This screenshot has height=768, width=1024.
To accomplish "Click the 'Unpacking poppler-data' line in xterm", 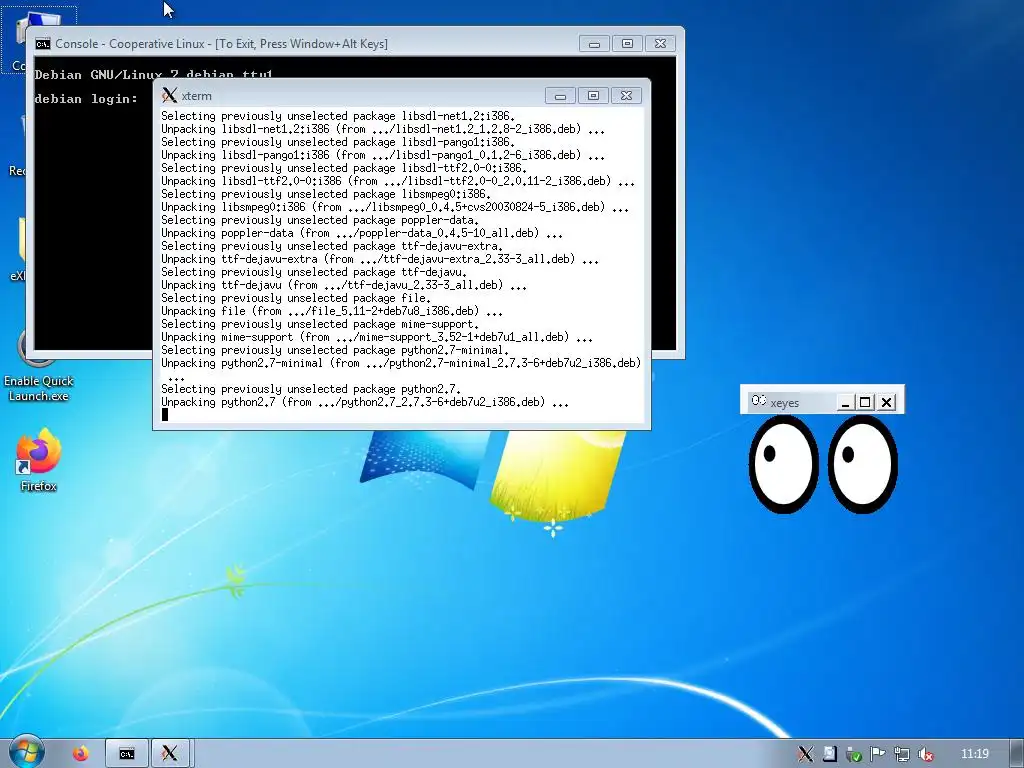I will [362, 233].
